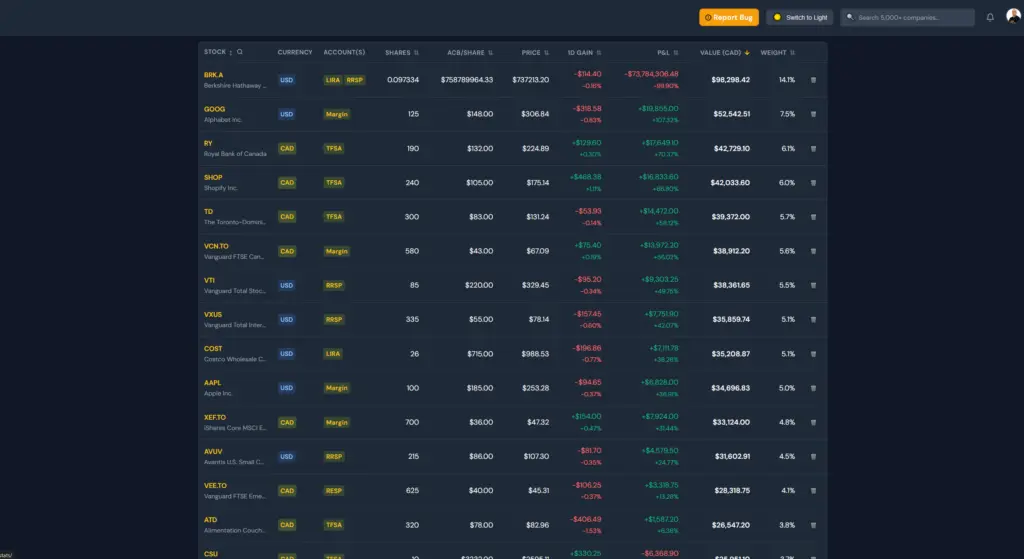This screenshot has width=1024, height=559.
Task: Open the SHOP ticker link
Action: (213, 177)
